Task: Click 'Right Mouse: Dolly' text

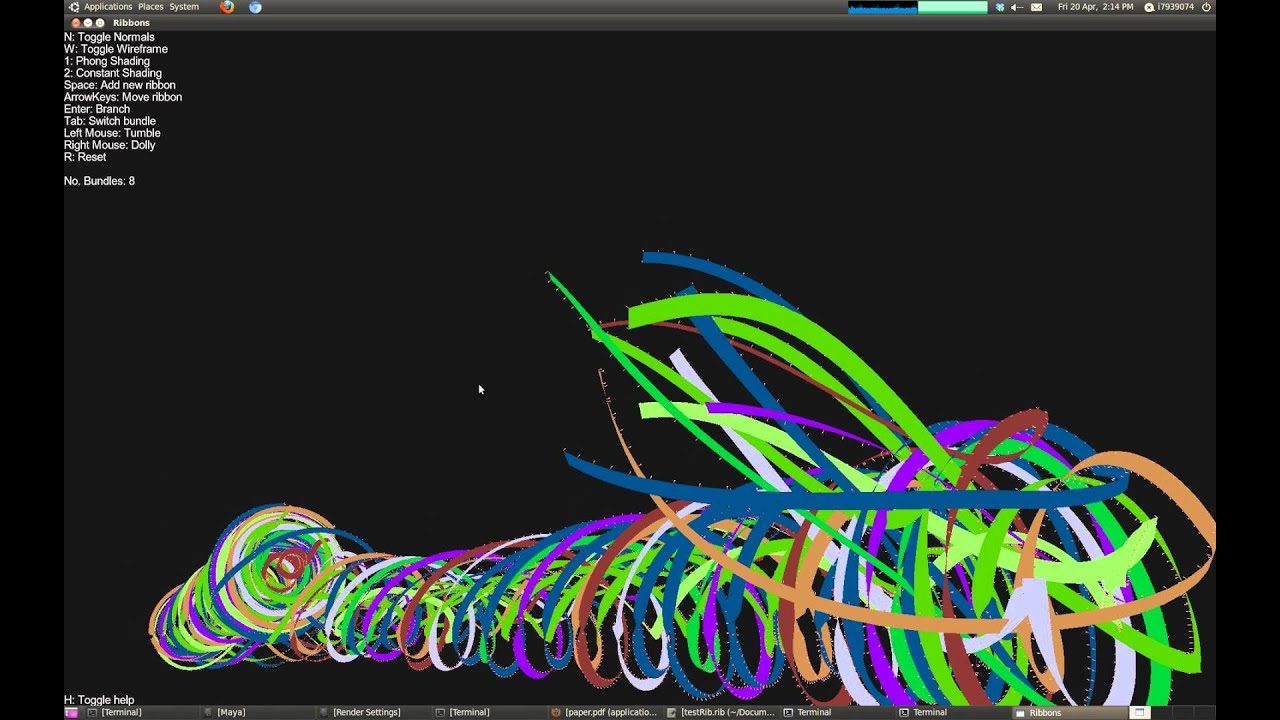Action: pyautogui.click(x=110, y=145)
